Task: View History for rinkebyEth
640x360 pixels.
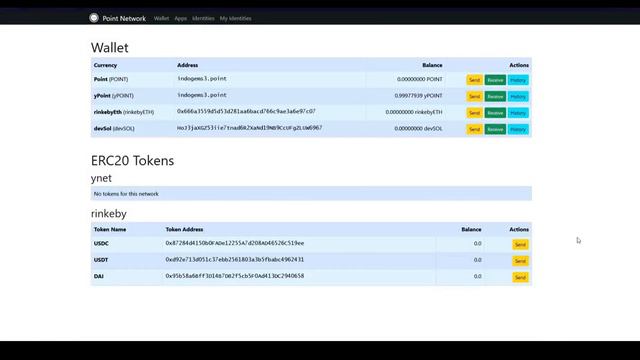Action: pos(518,113)
